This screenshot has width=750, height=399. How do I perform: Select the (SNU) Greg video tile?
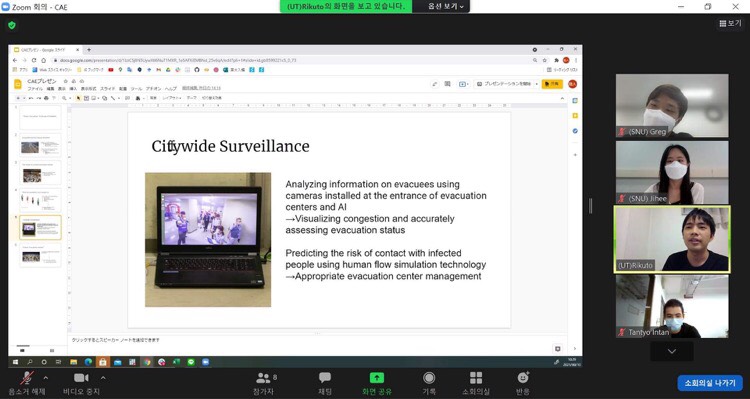pyautogui.click(x=672, y=106)
